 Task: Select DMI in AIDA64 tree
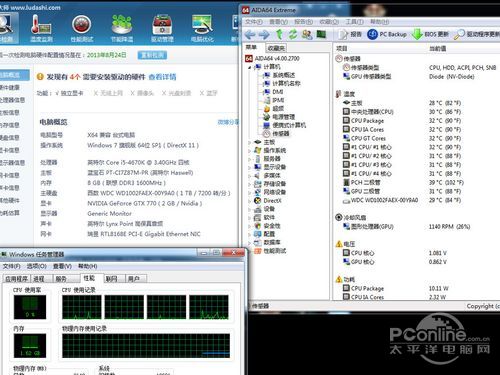[x=278, y=92]
